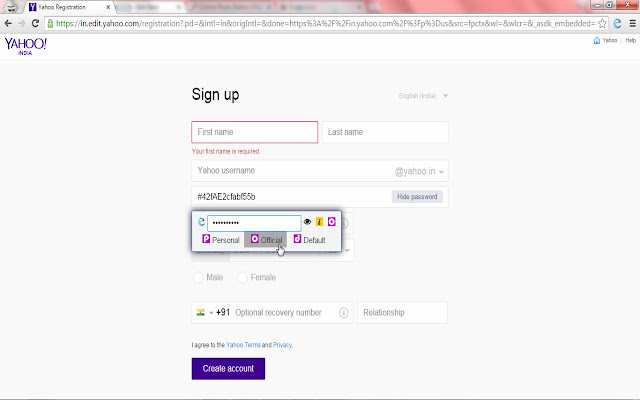Click the browser Back arrow
Image resolution: width=640 pixels, height=400 pixels.
[8, 24]
